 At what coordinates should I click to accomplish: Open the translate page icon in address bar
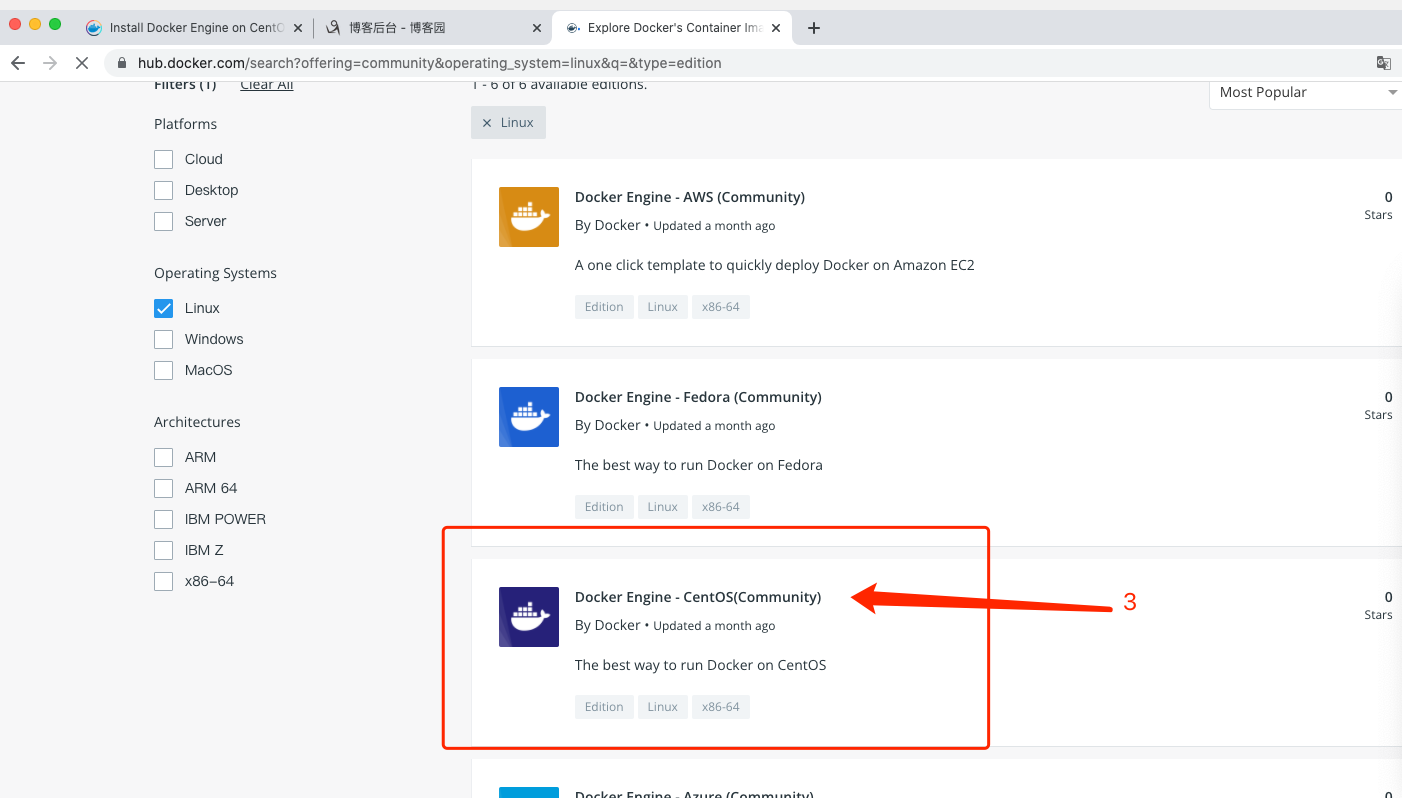1384,63
